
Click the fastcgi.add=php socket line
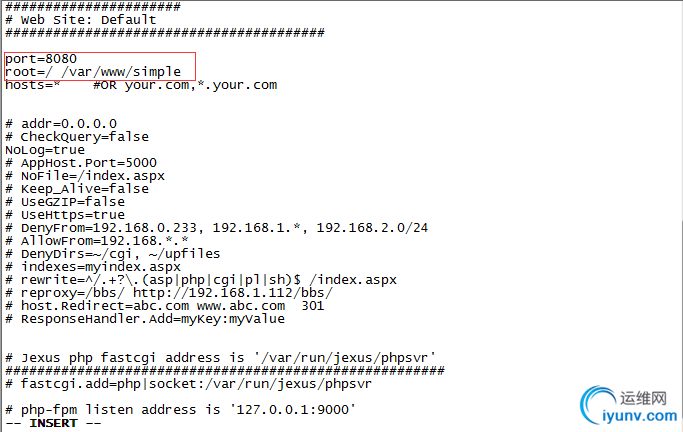pos(189,384)
